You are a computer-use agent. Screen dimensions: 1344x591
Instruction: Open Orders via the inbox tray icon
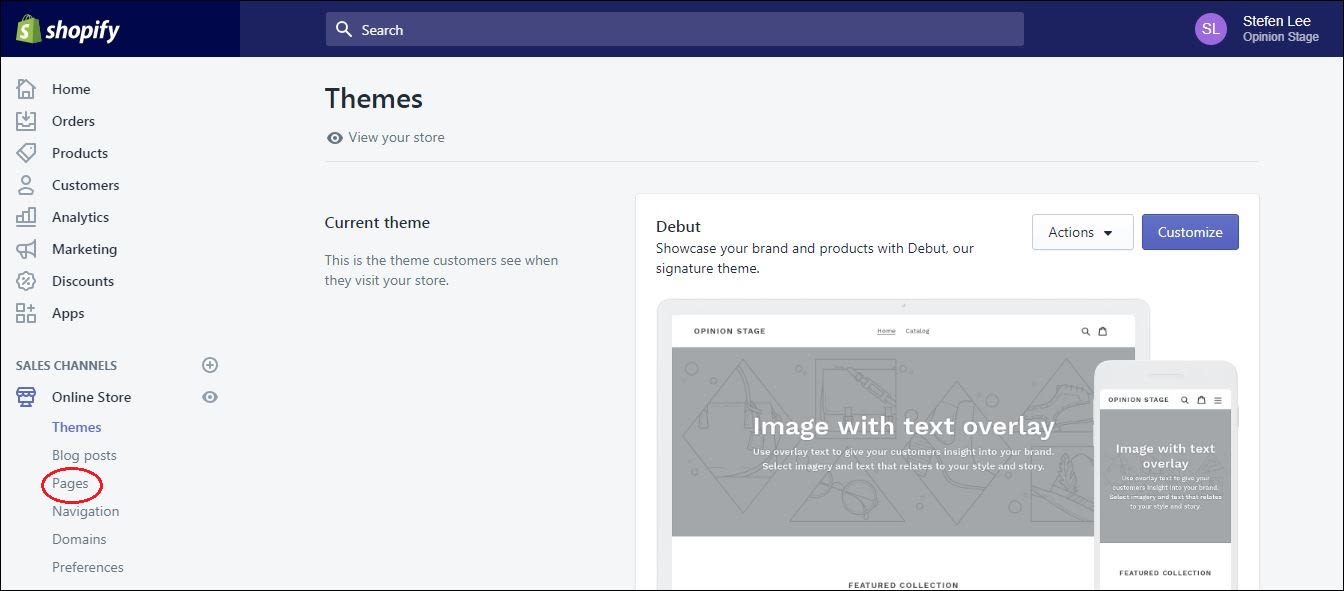point(26,121)
